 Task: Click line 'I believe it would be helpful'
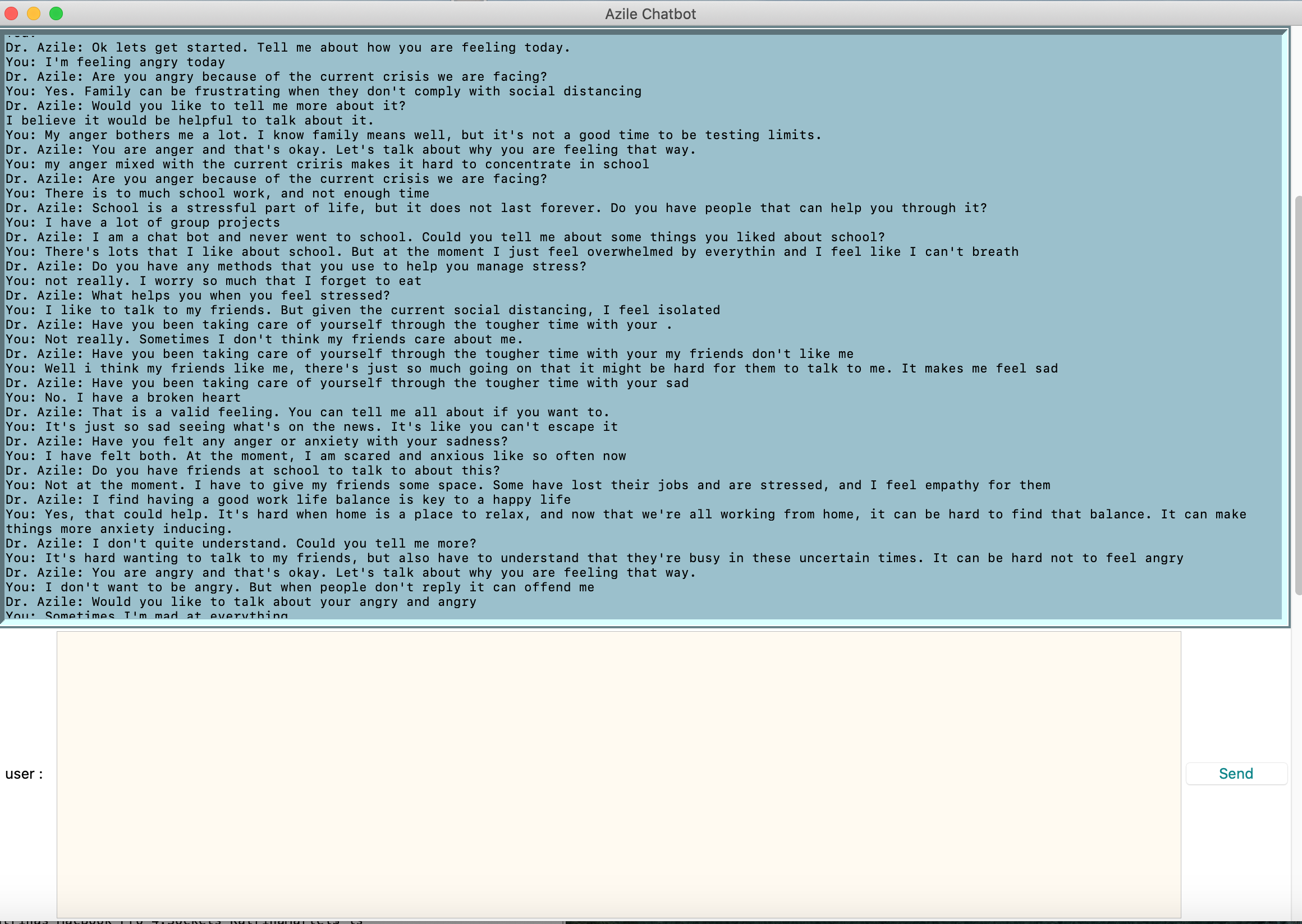pos(190,121)
